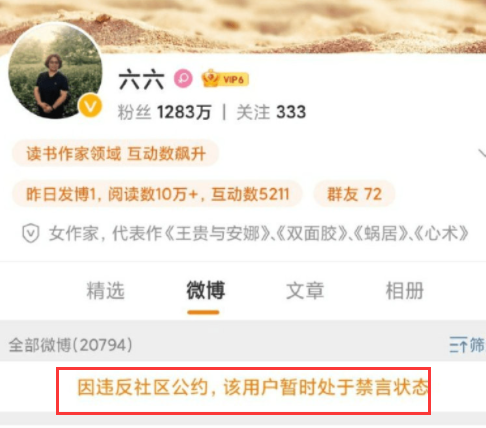The image size is (486, 428).
Task: Open the 文章 tab
Action: pos(305,290)
